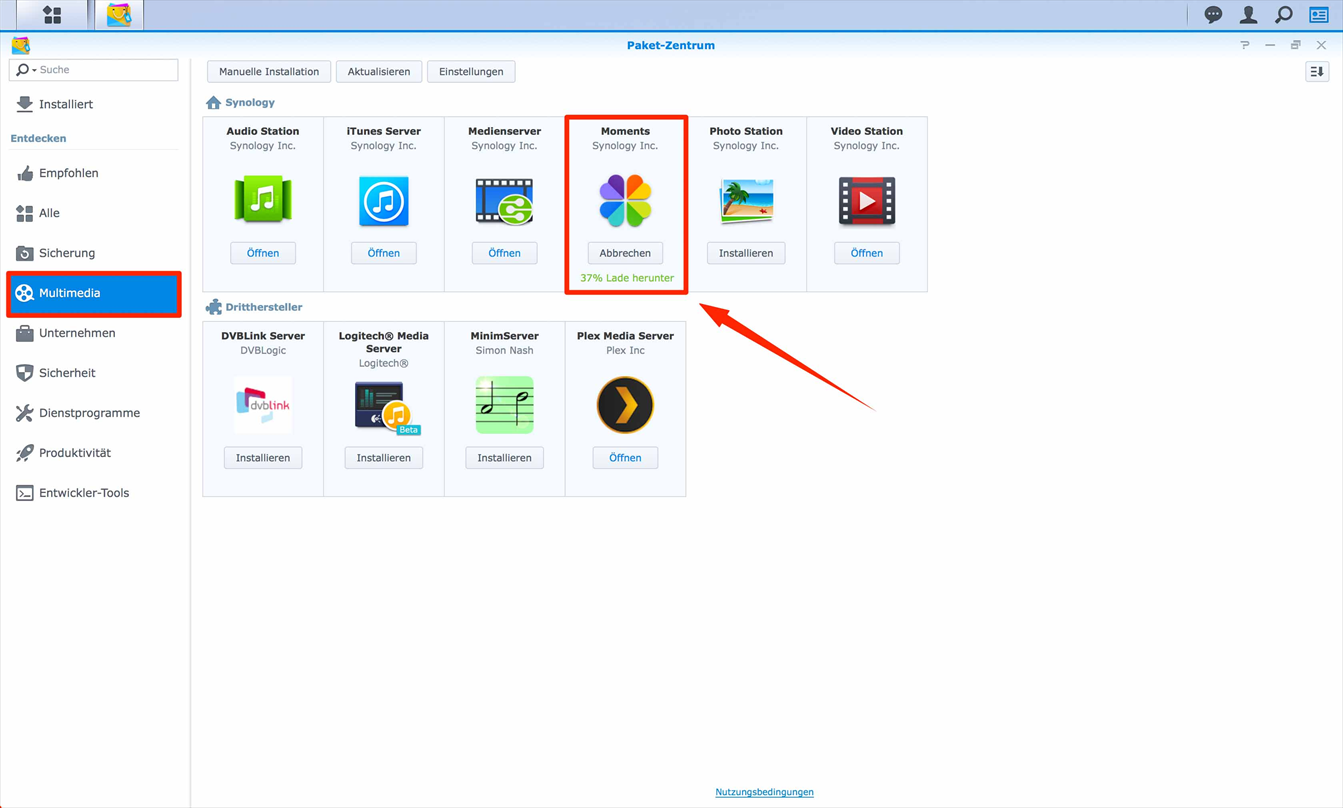Install DVBLink Server
Image resolution: width=1343 pixels, height=808 pixels.
point(263,458)
